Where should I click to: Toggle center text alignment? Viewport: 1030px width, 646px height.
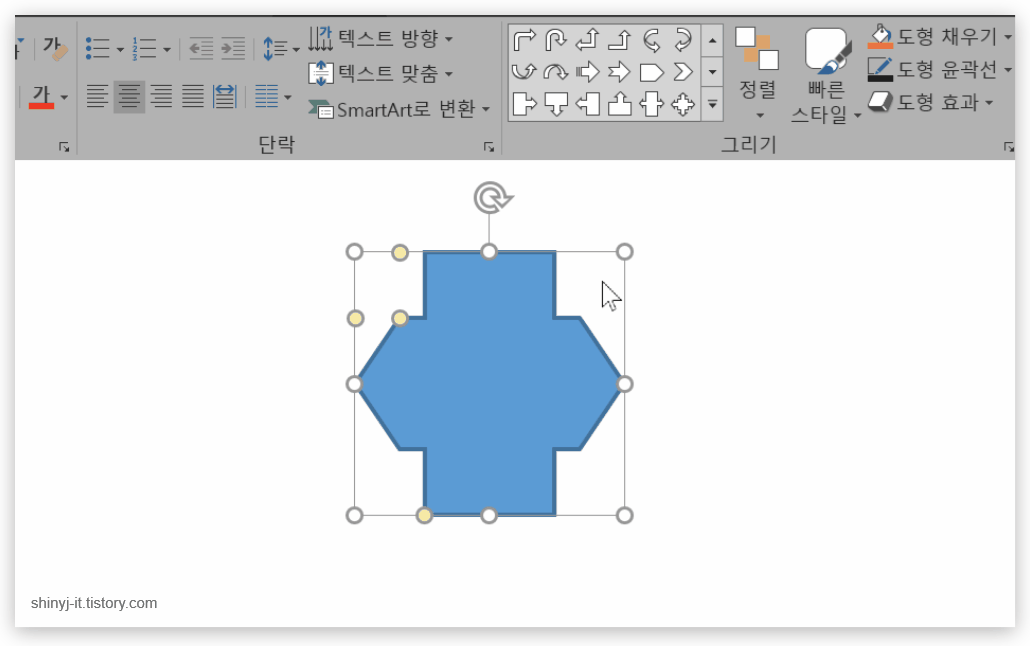tap(129, 97)
